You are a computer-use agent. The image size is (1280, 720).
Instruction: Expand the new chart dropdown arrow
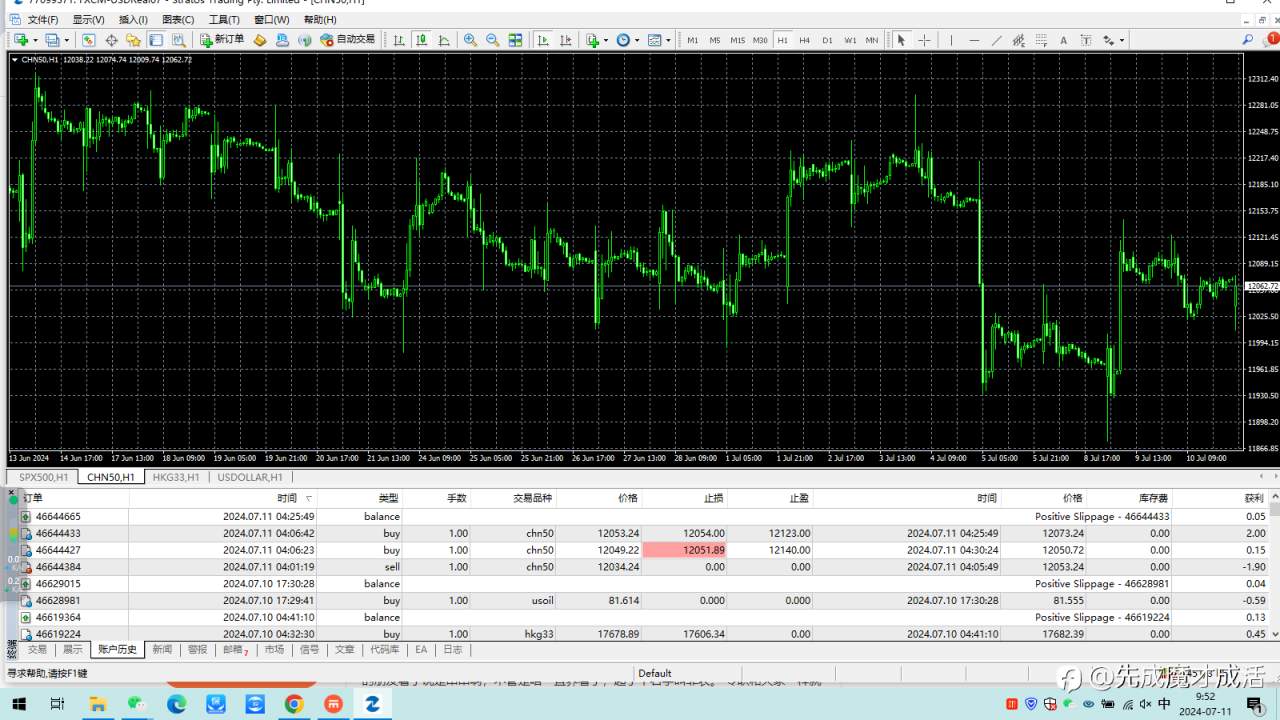[35, 40]
